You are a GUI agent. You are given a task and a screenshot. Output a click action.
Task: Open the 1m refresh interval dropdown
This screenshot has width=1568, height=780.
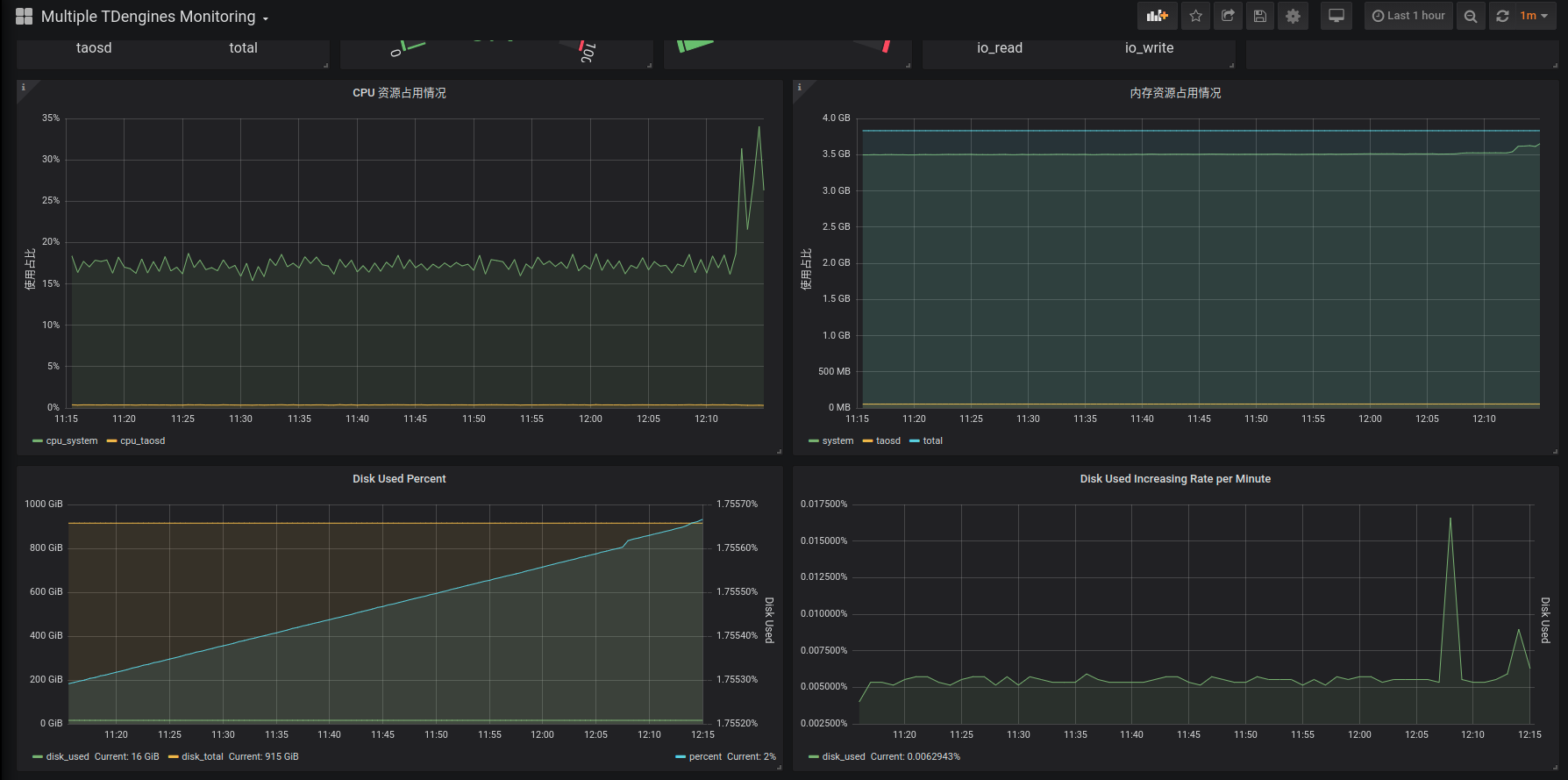click(x=1535, y=16)
